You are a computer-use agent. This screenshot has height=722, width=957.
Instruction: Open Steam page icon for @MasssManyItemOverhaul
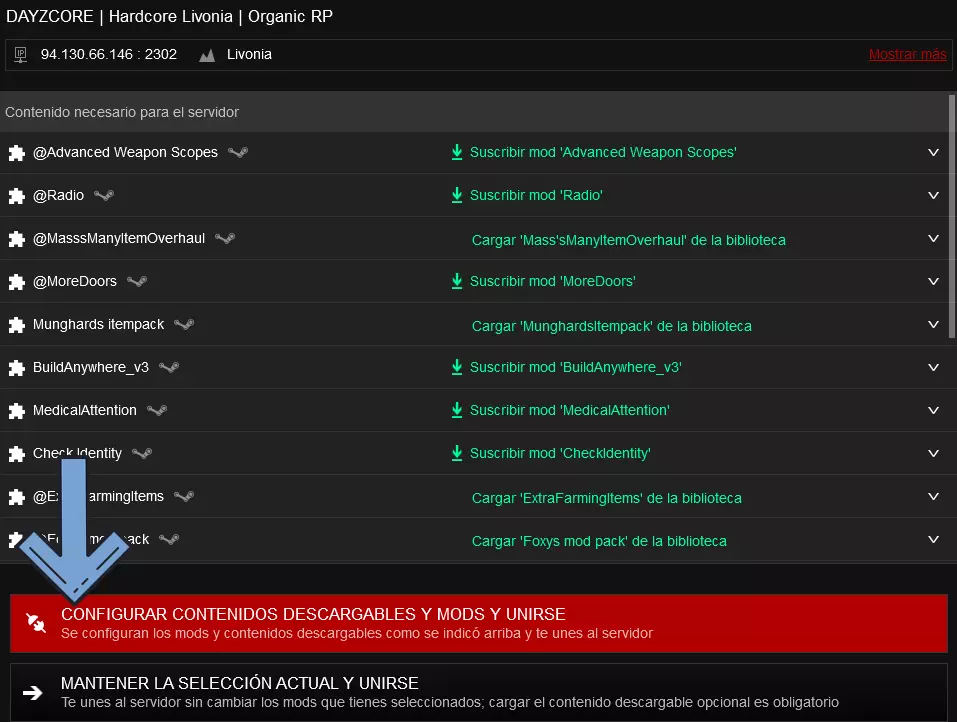pyautogui.click(x=225, y=238)
